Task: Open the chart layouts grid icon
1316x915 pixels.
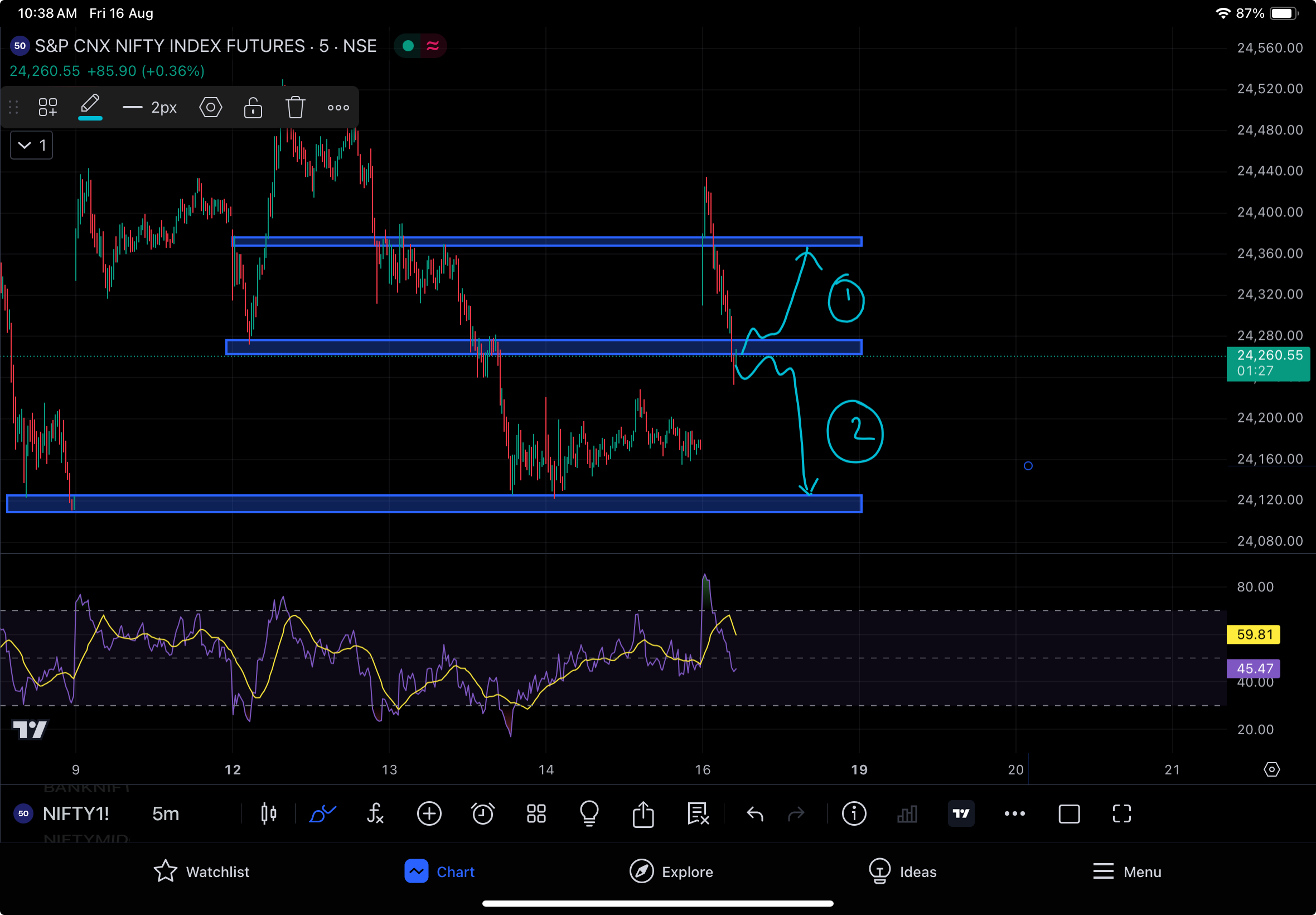Action: coord(536,813)
